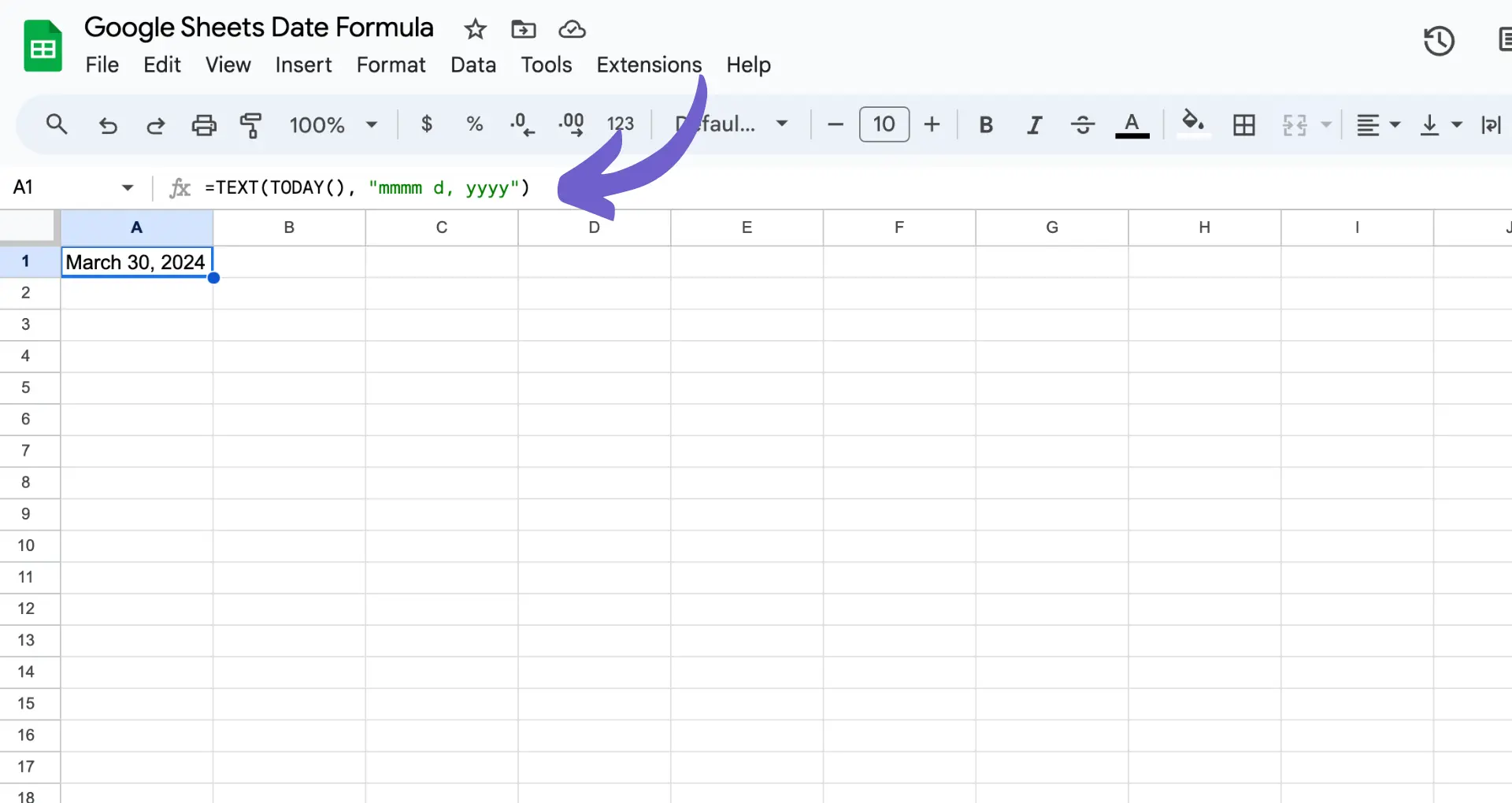Undo the last action
Image resolution: width=1512 pixels, height=803 pixels.
(x=108, y=124)
